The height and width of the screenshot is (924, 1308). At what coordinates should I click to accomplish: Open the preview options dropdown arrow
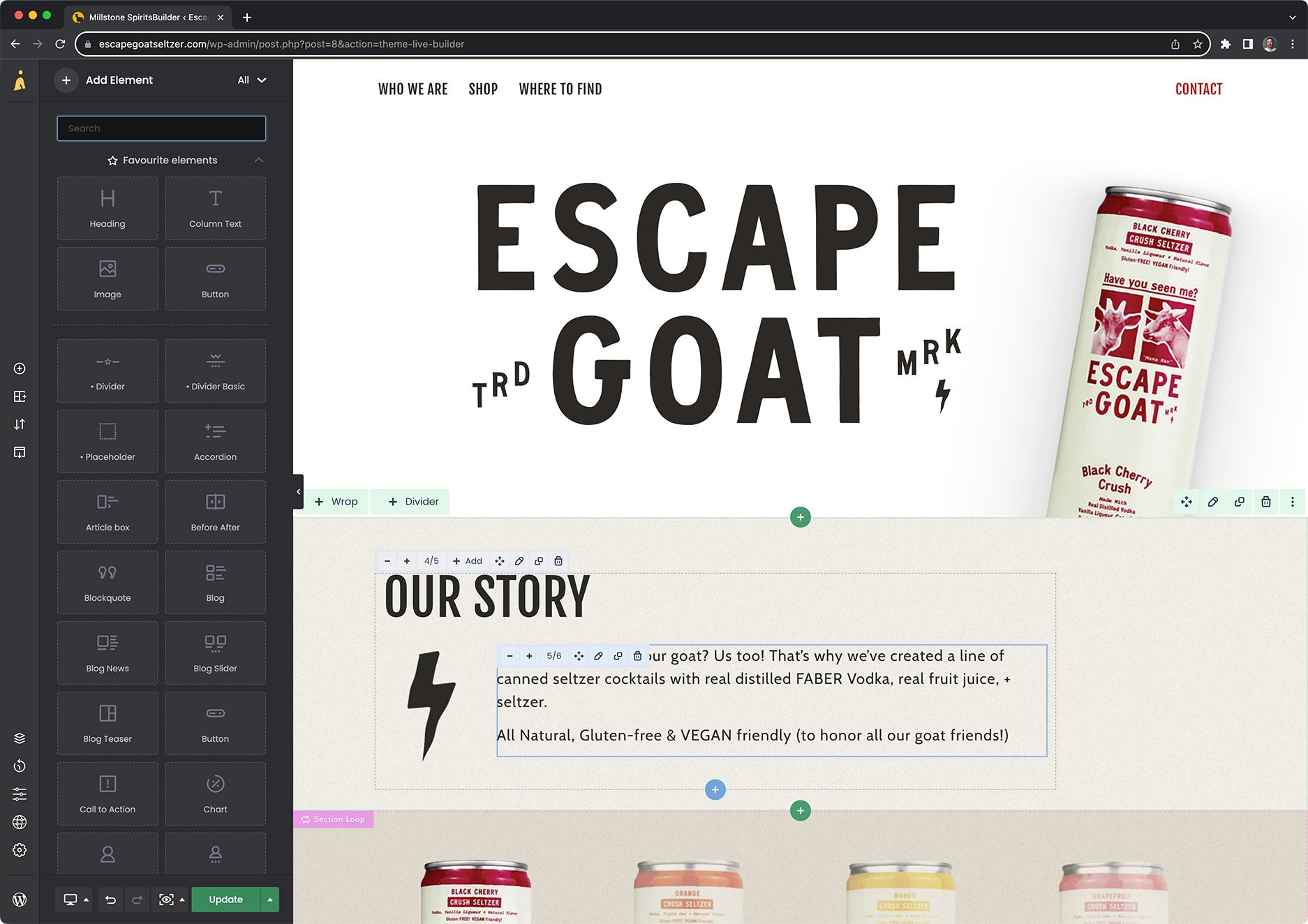(x=182, y=900)
